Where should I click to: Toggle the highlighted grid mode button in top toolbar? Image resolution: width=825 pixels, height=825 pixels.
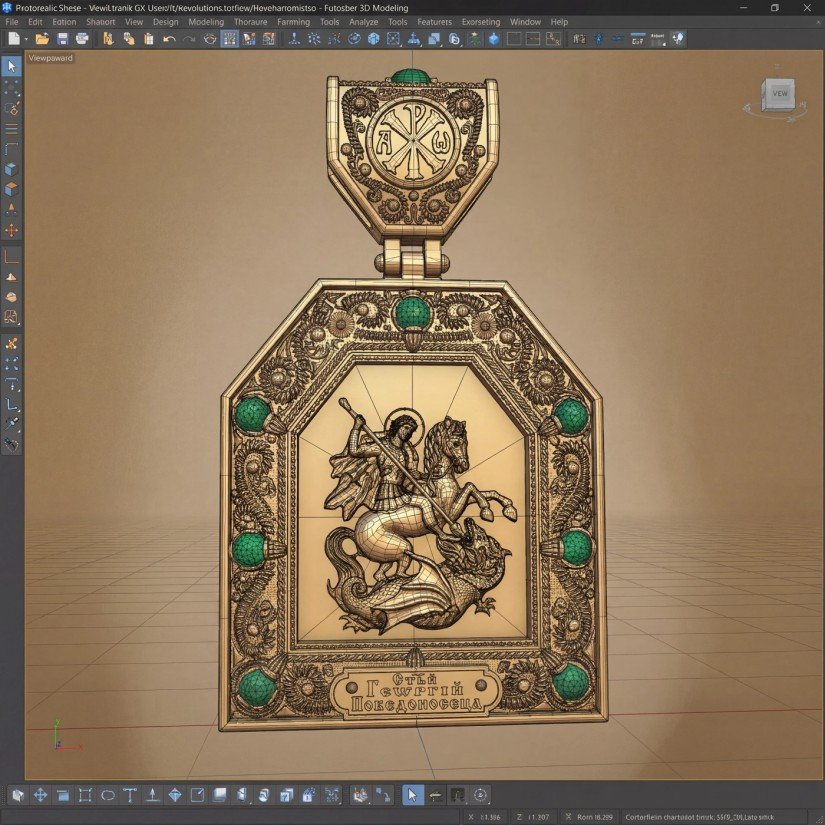click(x=229, y=38)
